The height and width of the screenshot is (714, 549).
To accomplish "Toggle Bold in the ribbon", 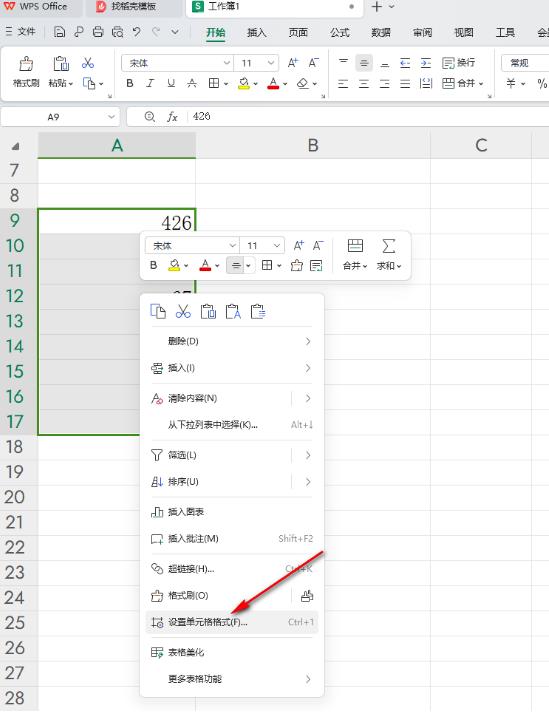I will (x=130, y=83).
